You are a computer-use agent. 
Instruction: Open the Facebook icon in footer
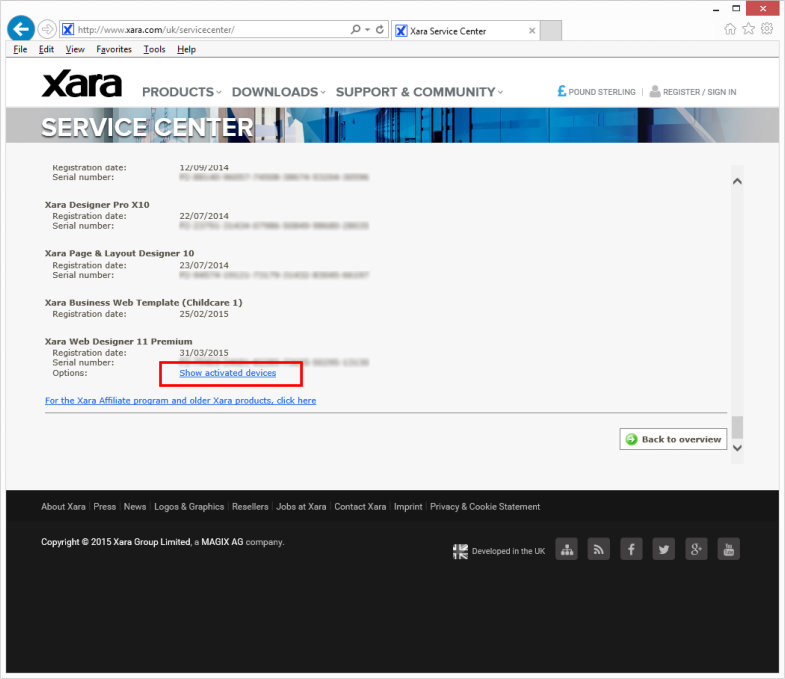pos(631,549)
